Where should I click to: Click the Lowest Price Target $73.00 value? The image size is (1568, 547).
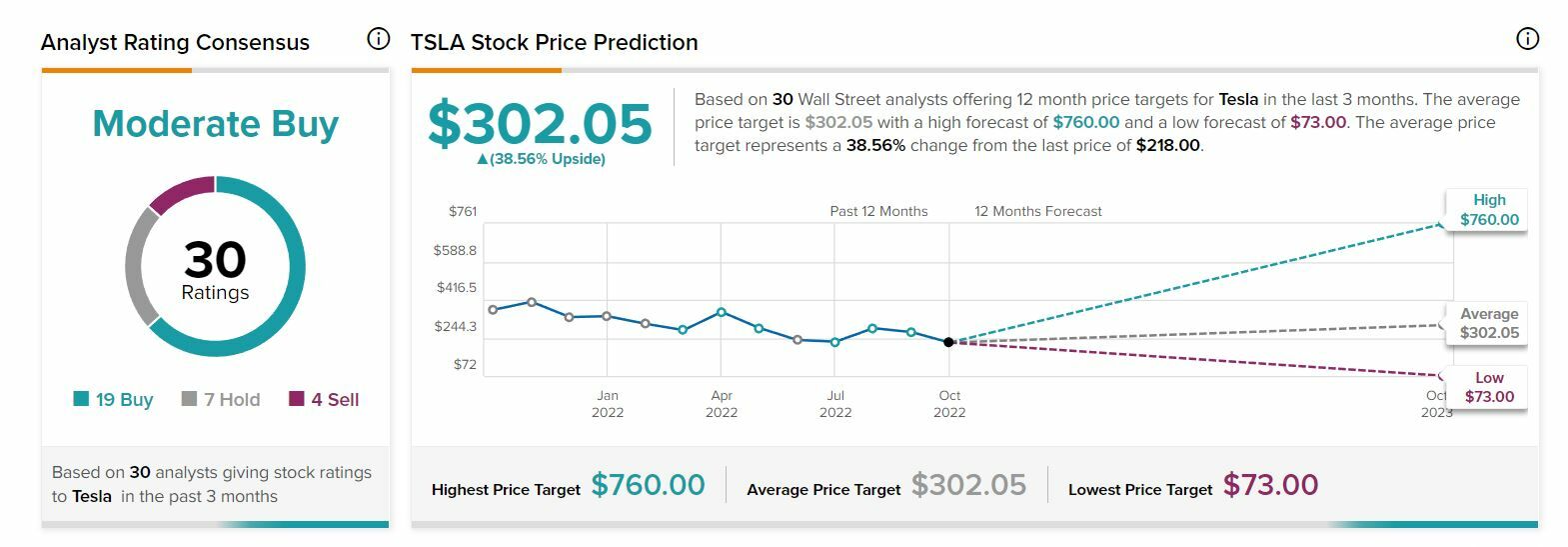point(1270,485)
